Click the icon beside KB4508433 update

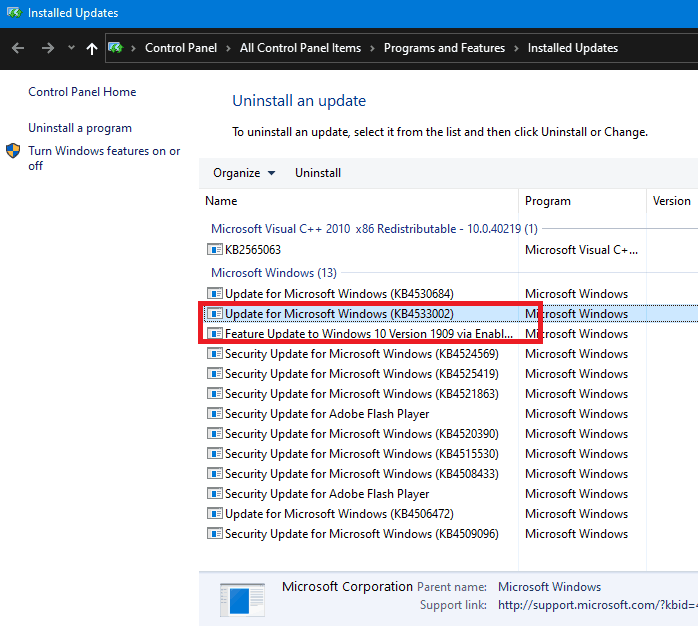[215, 474]
